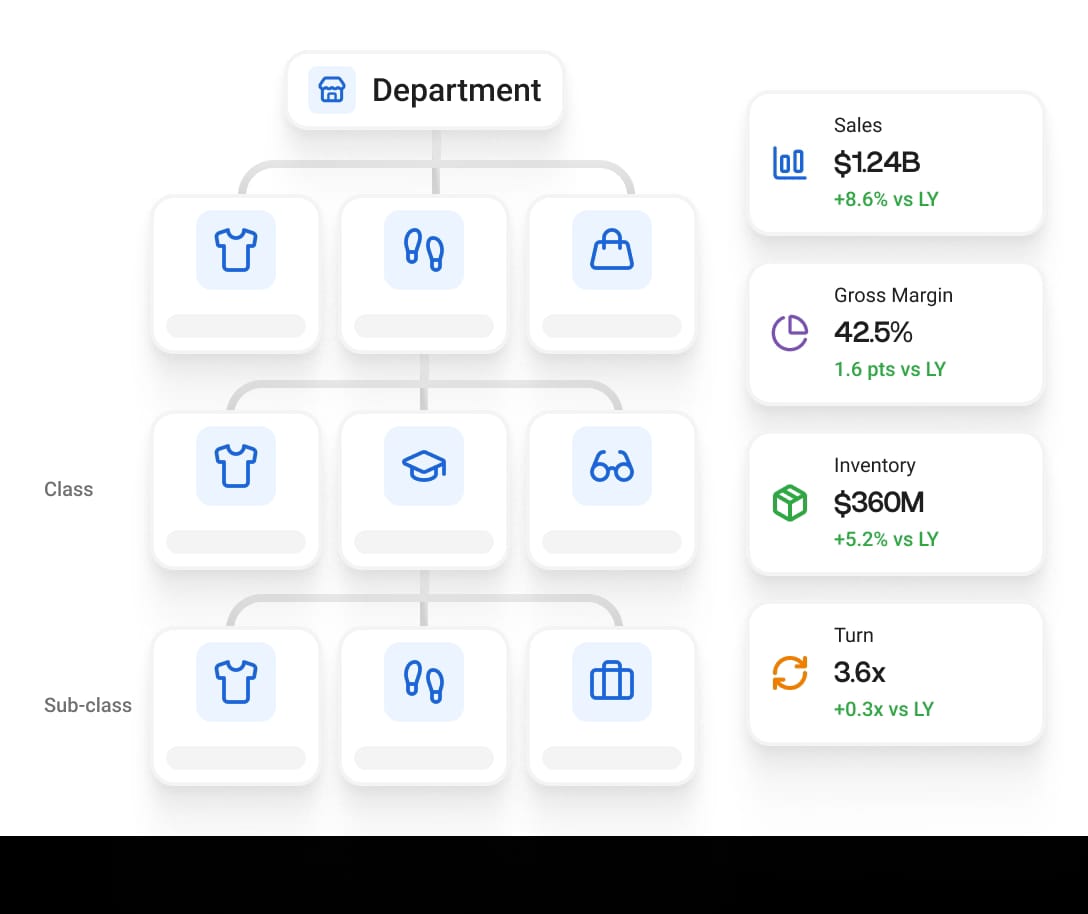Click the 1.6 pts vs LY text
Image resolution: width=1088 pixels, height=914 pixels.
tap(890, 369)
